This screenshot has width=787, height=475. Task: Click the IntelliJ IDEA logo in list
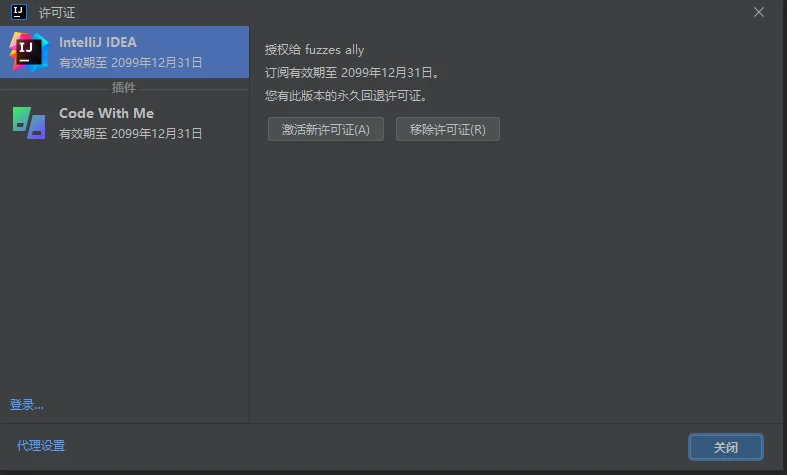[x=29, y=52]
